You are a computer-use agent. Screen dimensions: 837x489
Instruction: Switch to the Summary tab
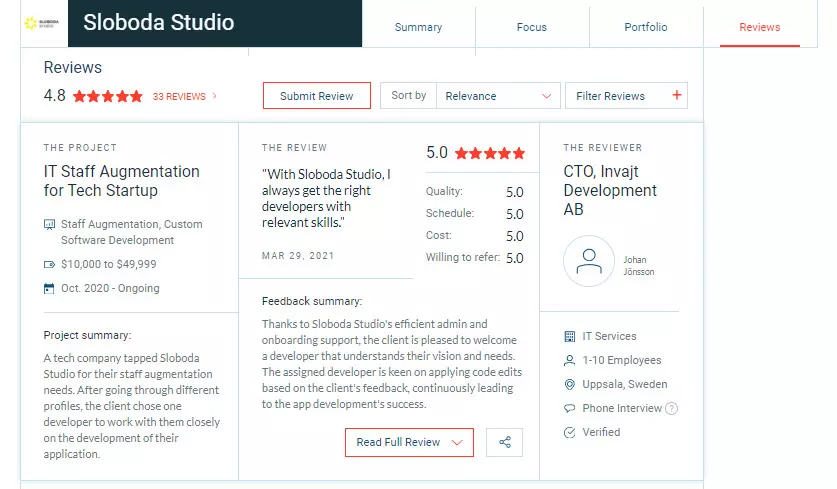(418, 27)
